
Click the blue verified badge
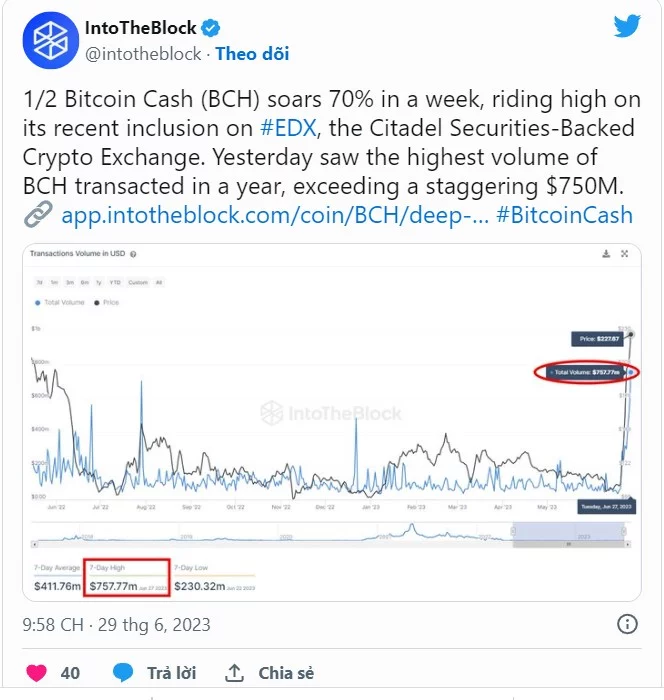210,28
